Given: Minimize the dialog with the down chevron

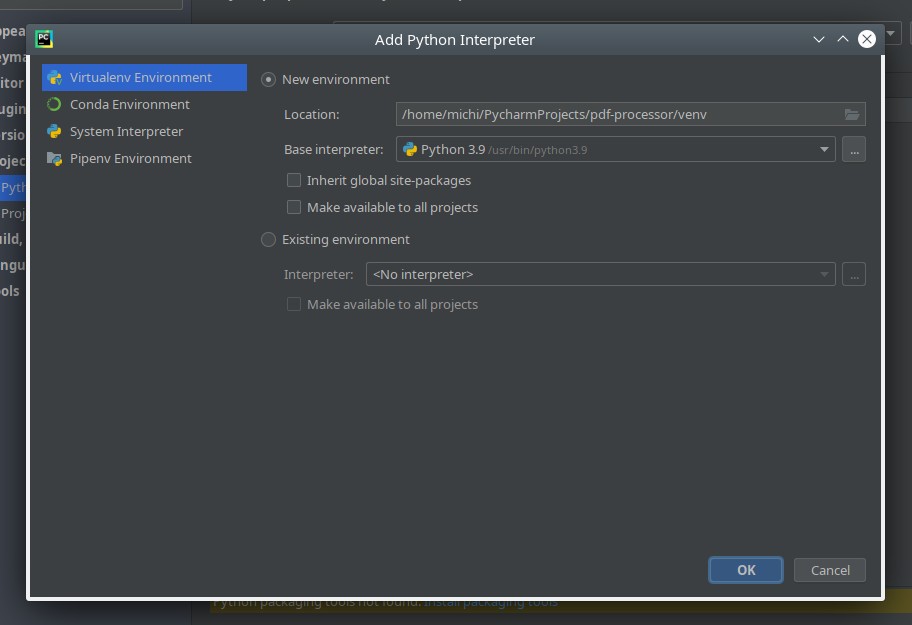Looking at the screenshot, I should [x=819, y=40].
